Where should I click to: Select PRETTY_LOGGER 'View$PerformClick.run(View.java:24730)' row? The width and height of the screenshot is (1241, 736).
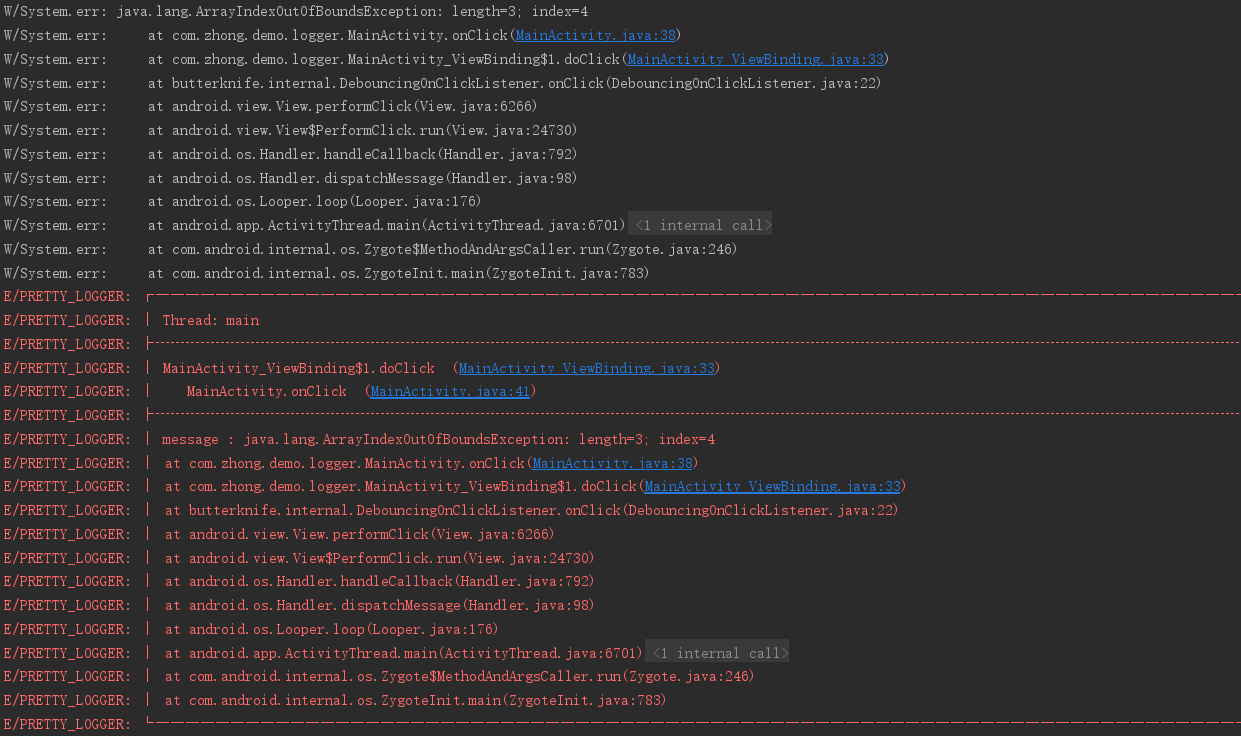click(x=299, y=558)
